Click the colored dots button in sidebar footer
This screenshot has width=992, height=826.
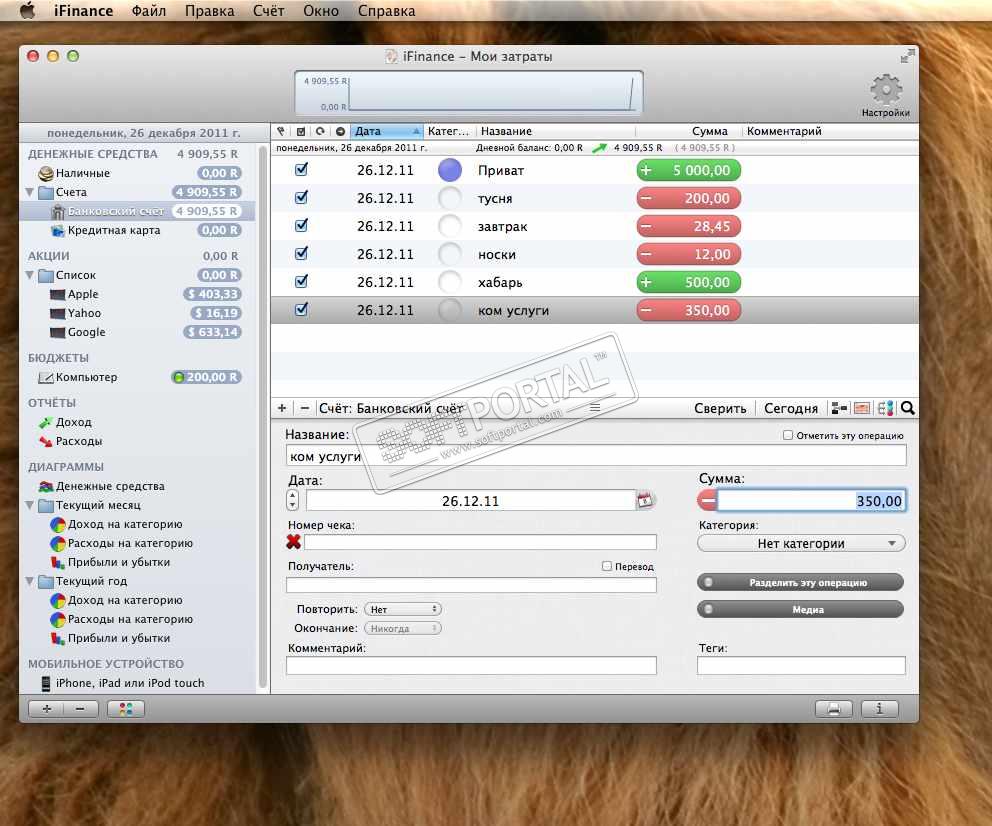pos(126,709)
